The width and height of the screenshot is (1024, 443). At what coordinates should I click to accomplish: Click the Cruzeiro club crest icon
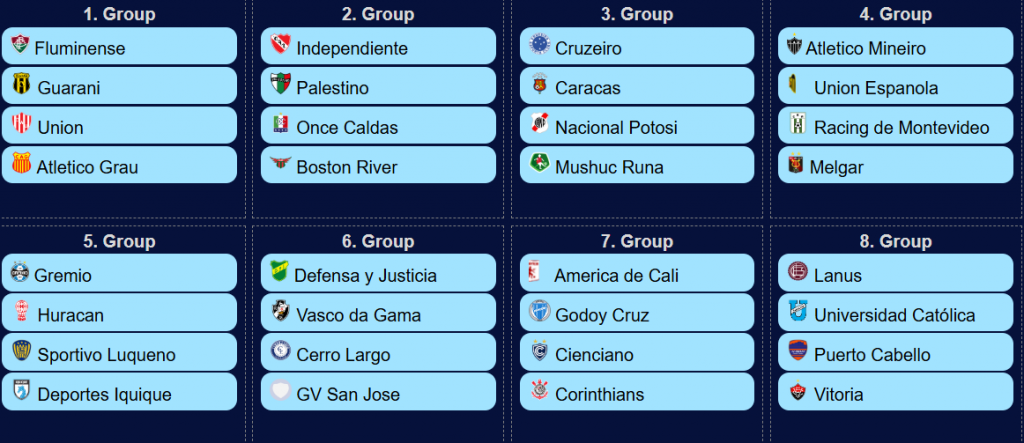coord(539,44)
